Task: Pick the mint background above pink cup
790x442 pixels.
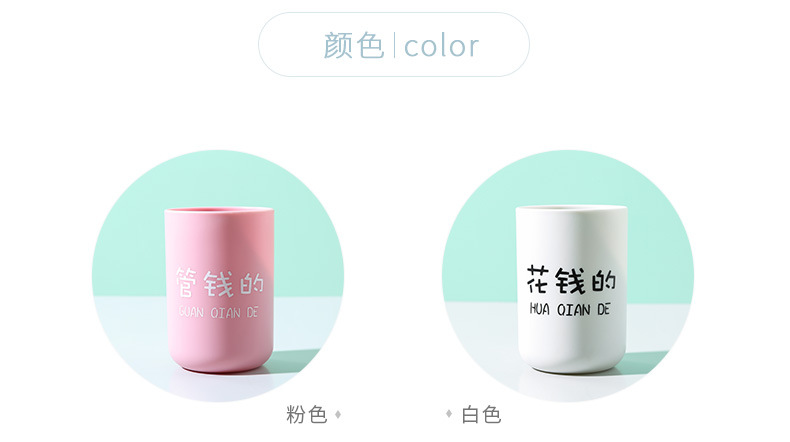Action: 218,176
